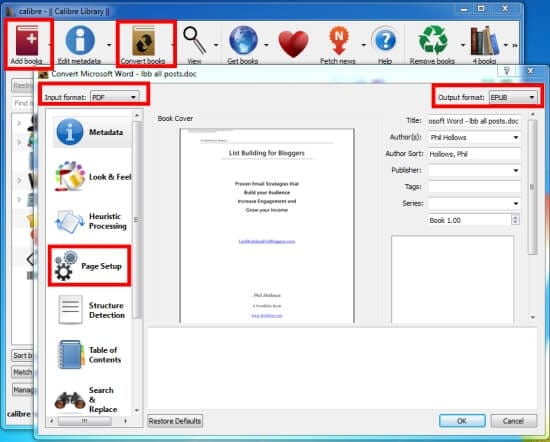Open the Output format combo box

coord(512,97)
